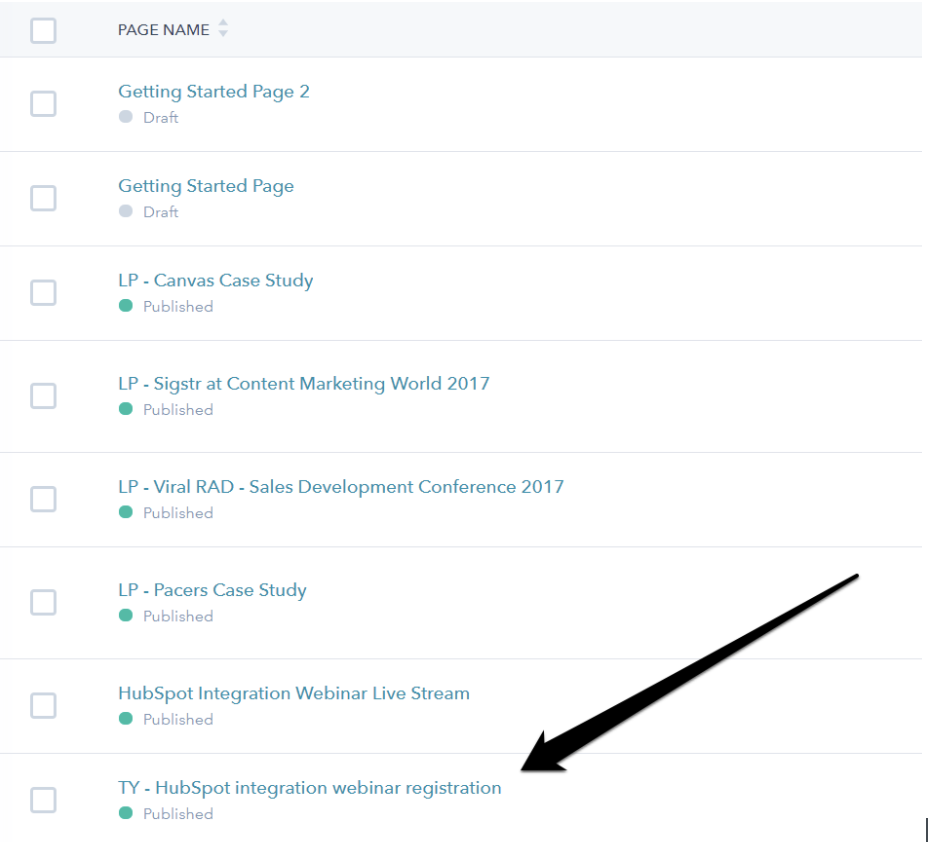This screenshot has height=842, width=932.
Task: Open LP - Viral RAD - Sales Development Conference 2017
Action: pyautogui.click(x=341, y=487)
